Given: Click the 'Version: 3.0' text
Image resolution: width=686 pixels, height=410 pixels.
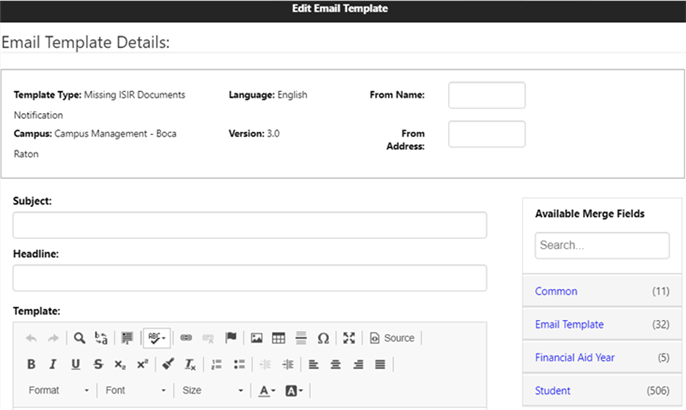Looking at the screenshot, I should [254, 133].
